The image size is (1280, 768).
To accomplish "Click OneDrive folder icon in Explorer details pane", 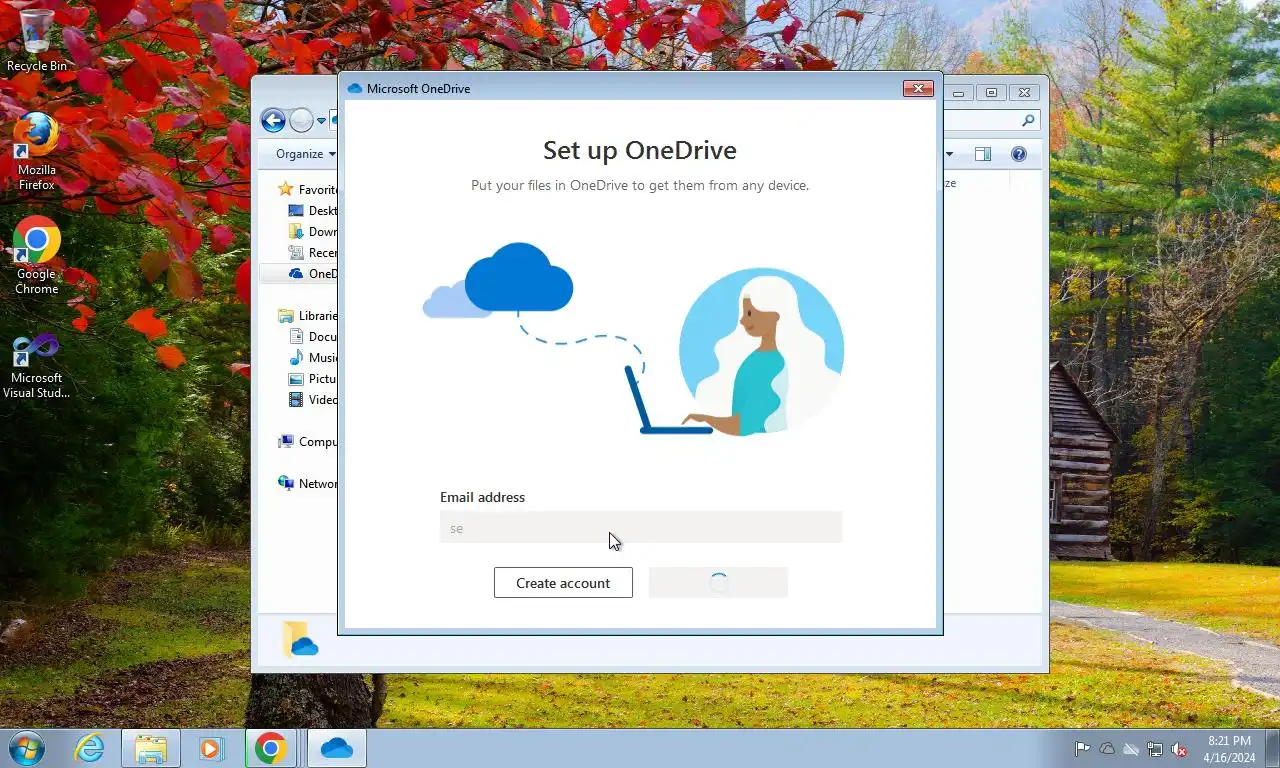I will 300,639.
